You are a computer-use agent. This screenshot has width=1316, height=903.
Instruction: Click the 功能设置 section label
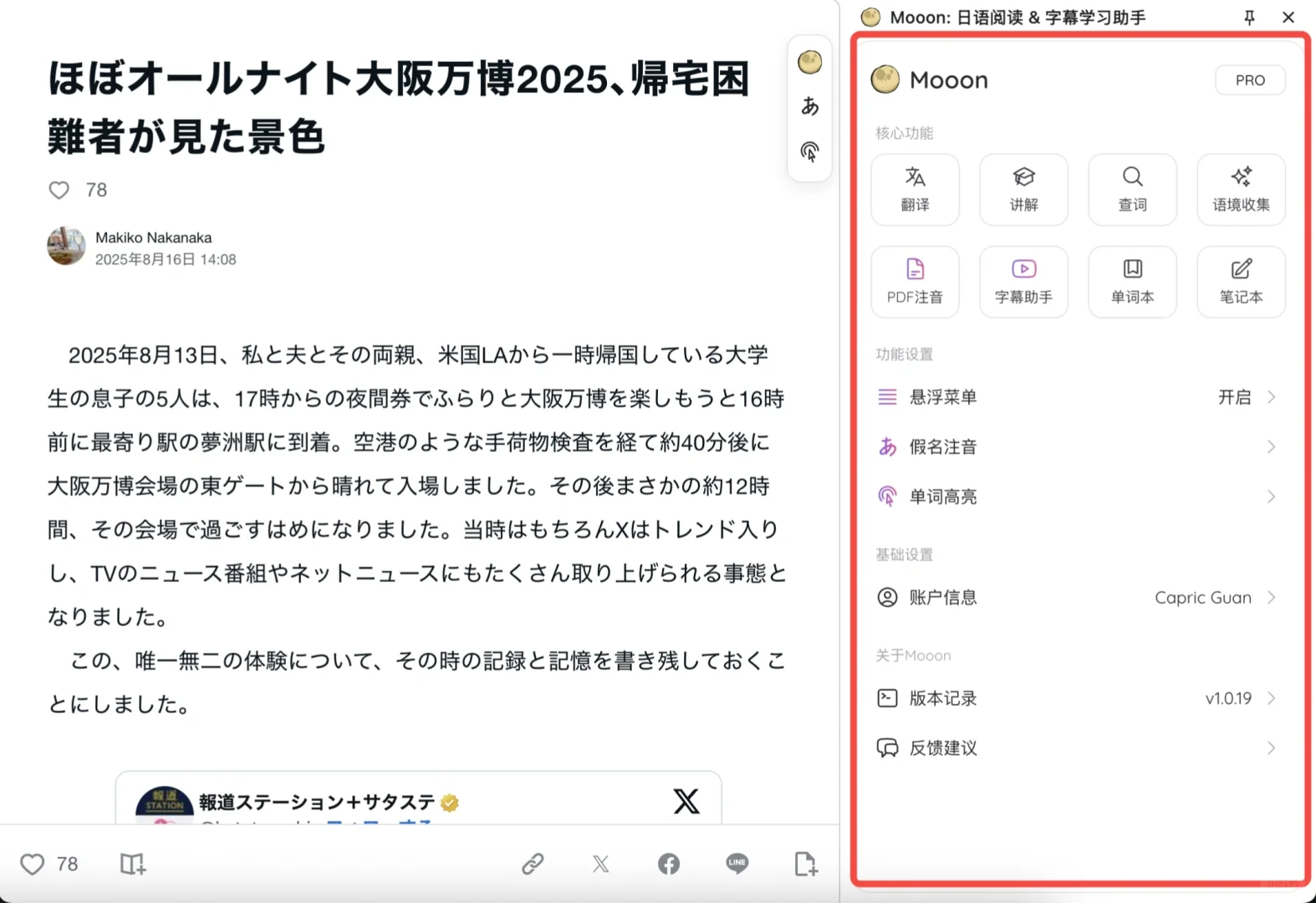click(904, 355)
